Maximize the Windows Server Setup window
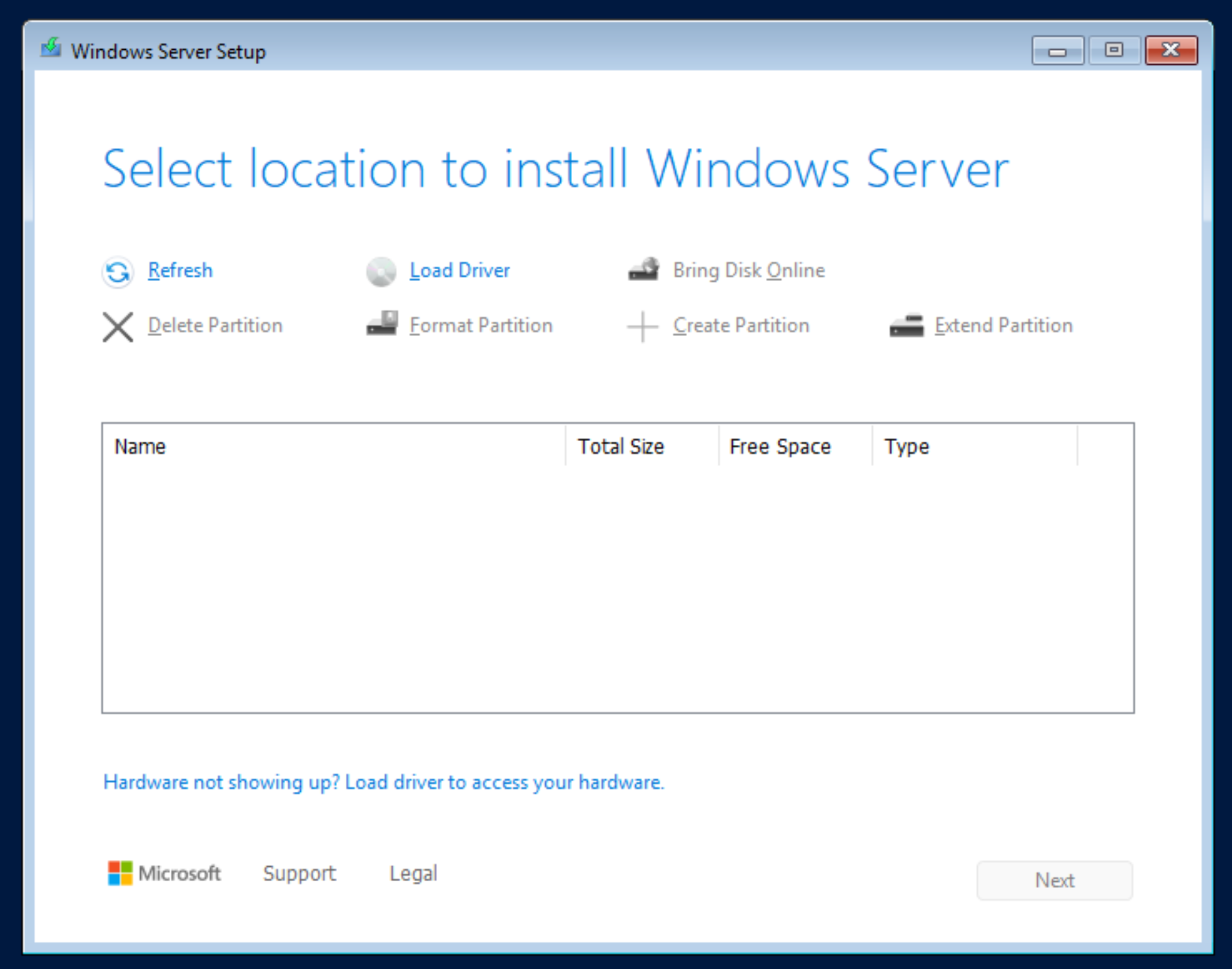 point(1114,50)
